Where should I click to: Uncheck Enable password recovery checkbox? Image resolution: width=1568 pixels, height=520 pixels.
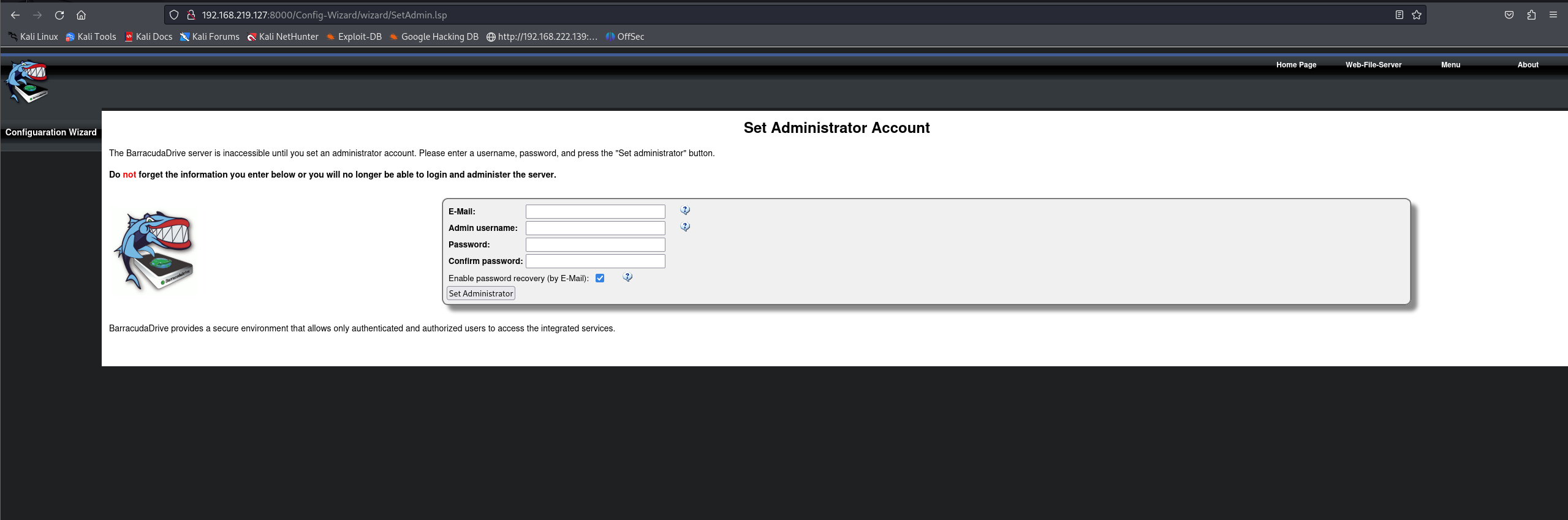(600, 278)
